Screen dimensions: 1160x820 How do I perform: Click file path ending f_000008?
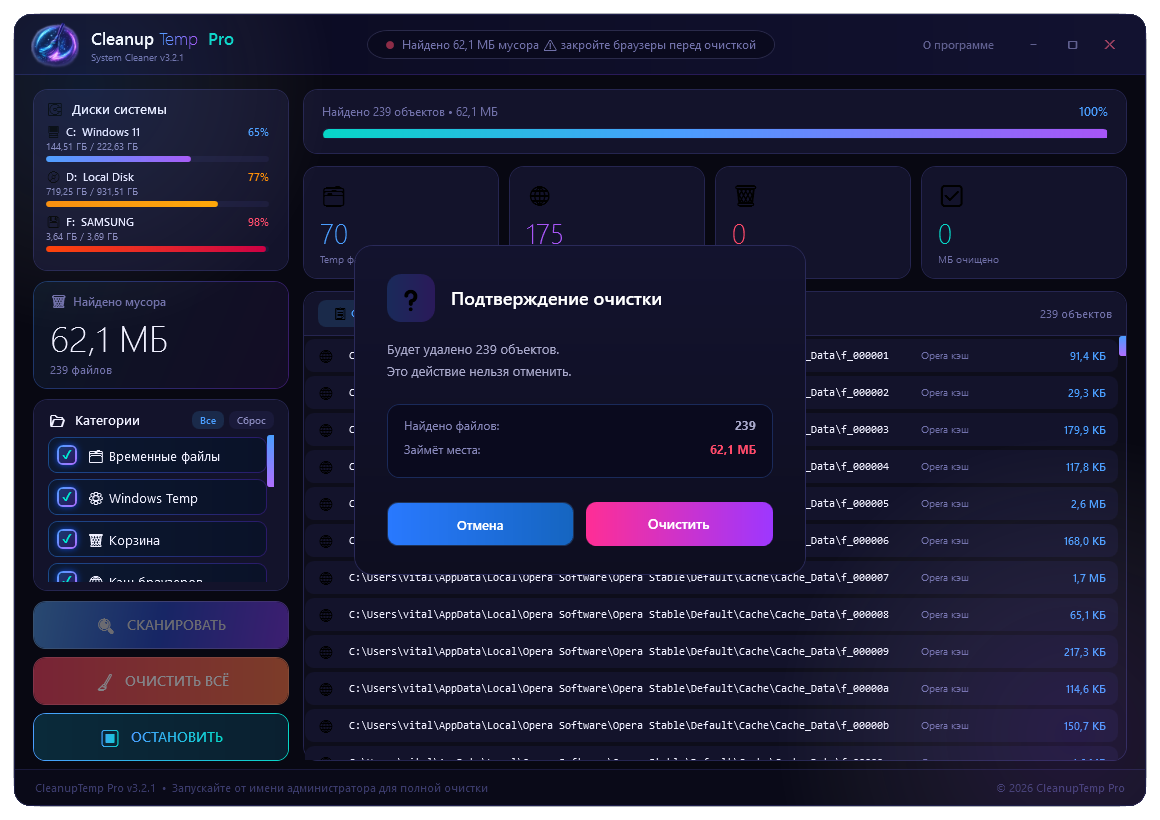coord(618,615)
